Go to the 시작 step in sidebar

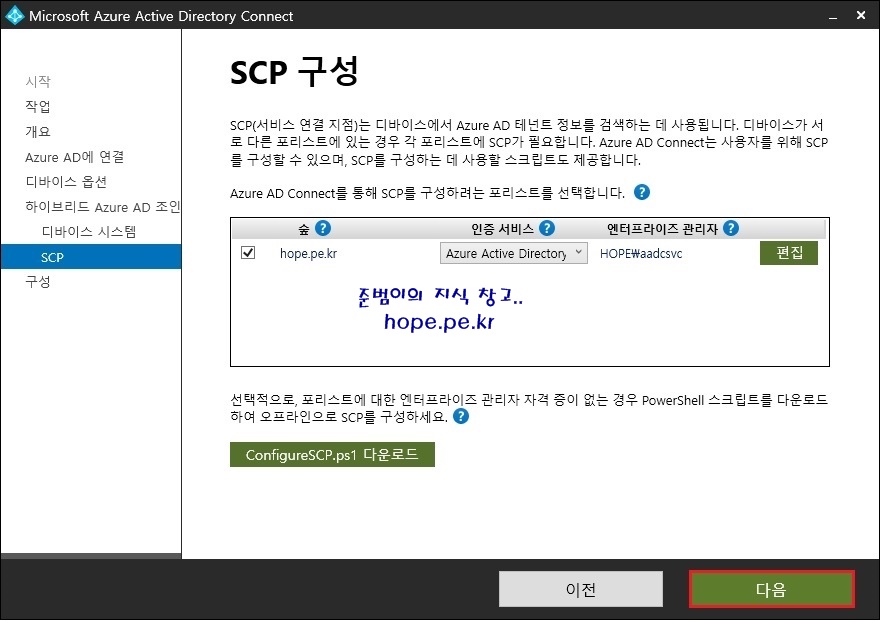coord(38,81)
